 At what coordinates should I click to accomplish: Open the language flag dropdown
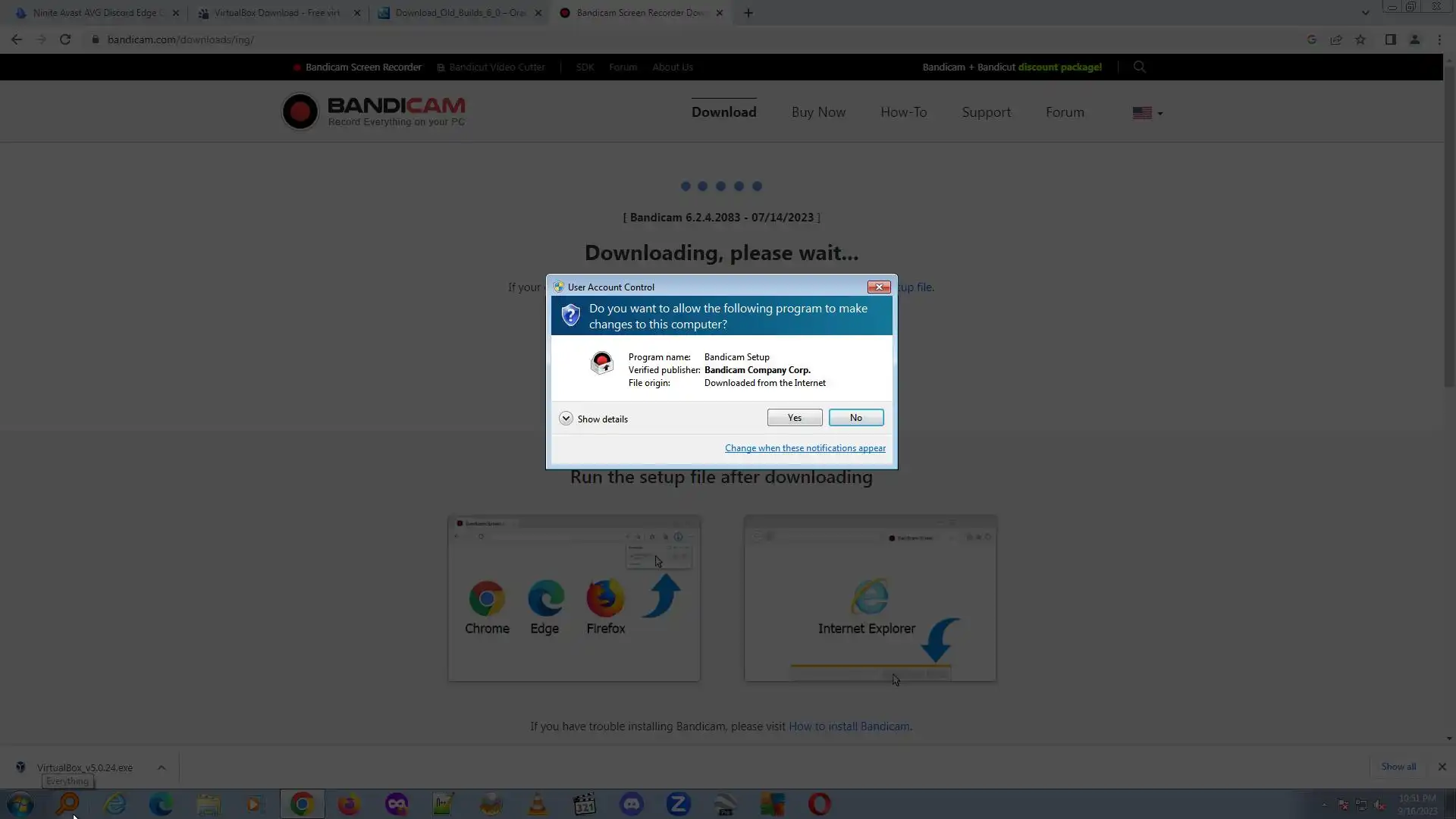pyautogui.click(x=1147, y=113)
